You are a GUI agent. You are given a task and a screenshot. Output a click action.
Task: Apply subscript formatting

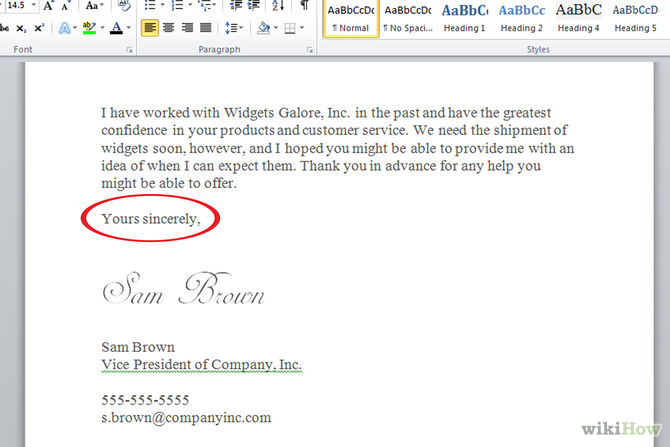tap(21, 28)
